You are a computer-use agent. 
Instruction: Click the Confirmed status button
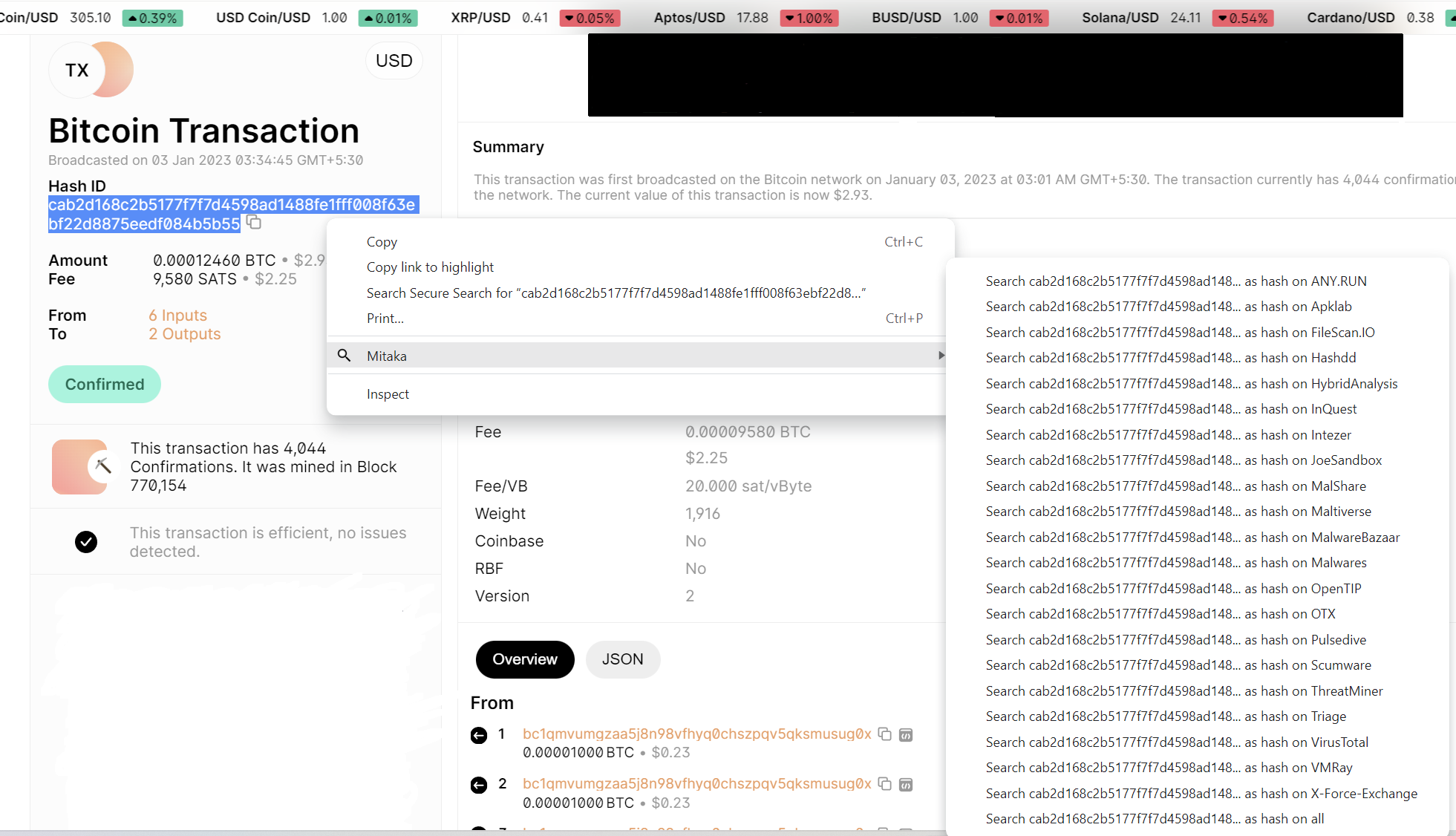[105, 385]
